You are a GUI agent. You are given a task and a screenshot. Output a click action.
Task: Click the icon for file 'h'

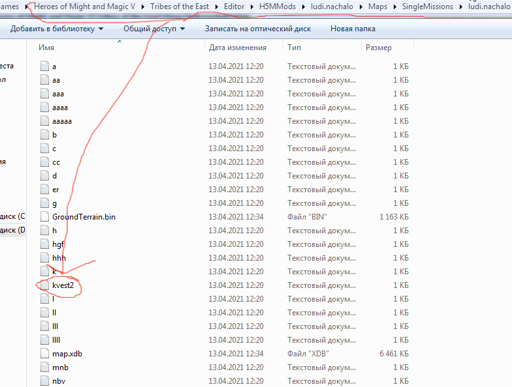tap(44, 230)
